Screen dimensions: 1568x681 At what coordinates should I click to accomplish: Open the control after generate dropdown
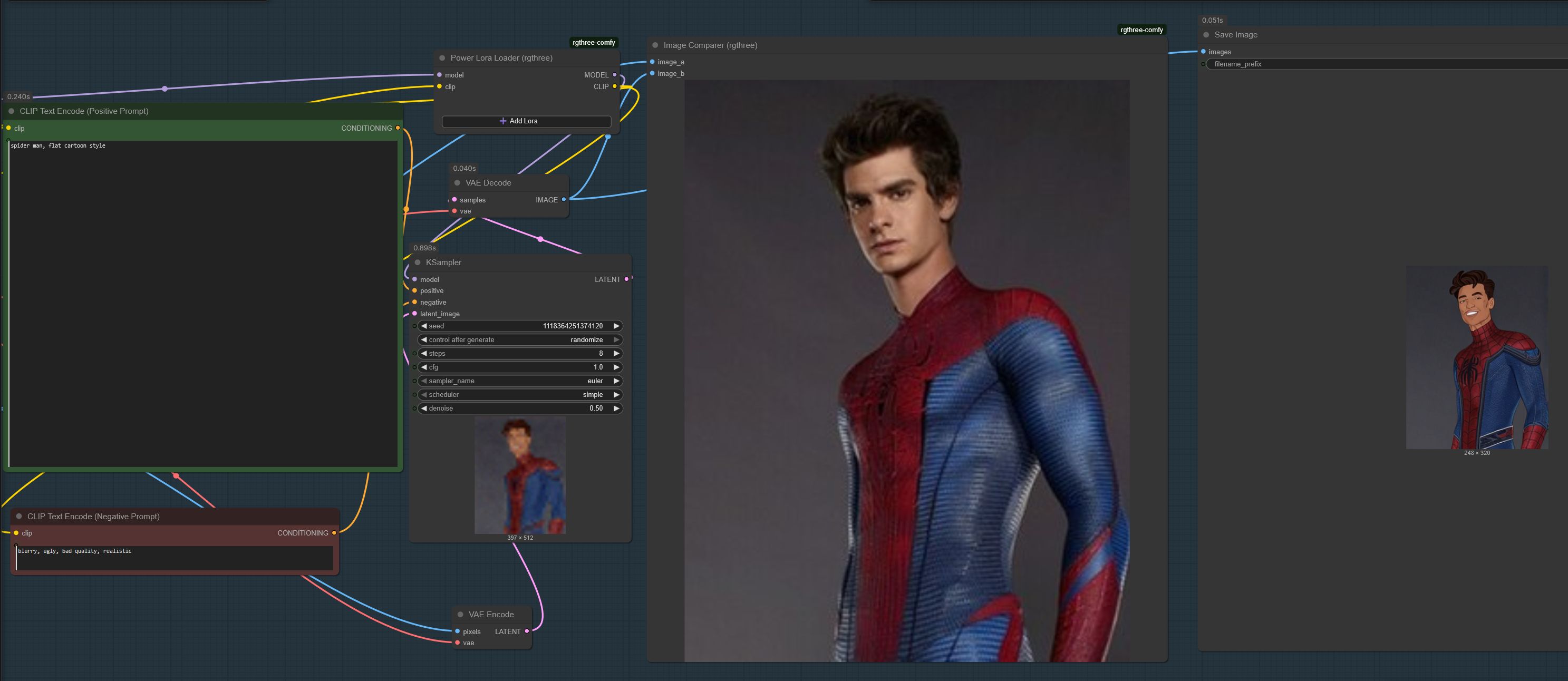pos(520,340)
